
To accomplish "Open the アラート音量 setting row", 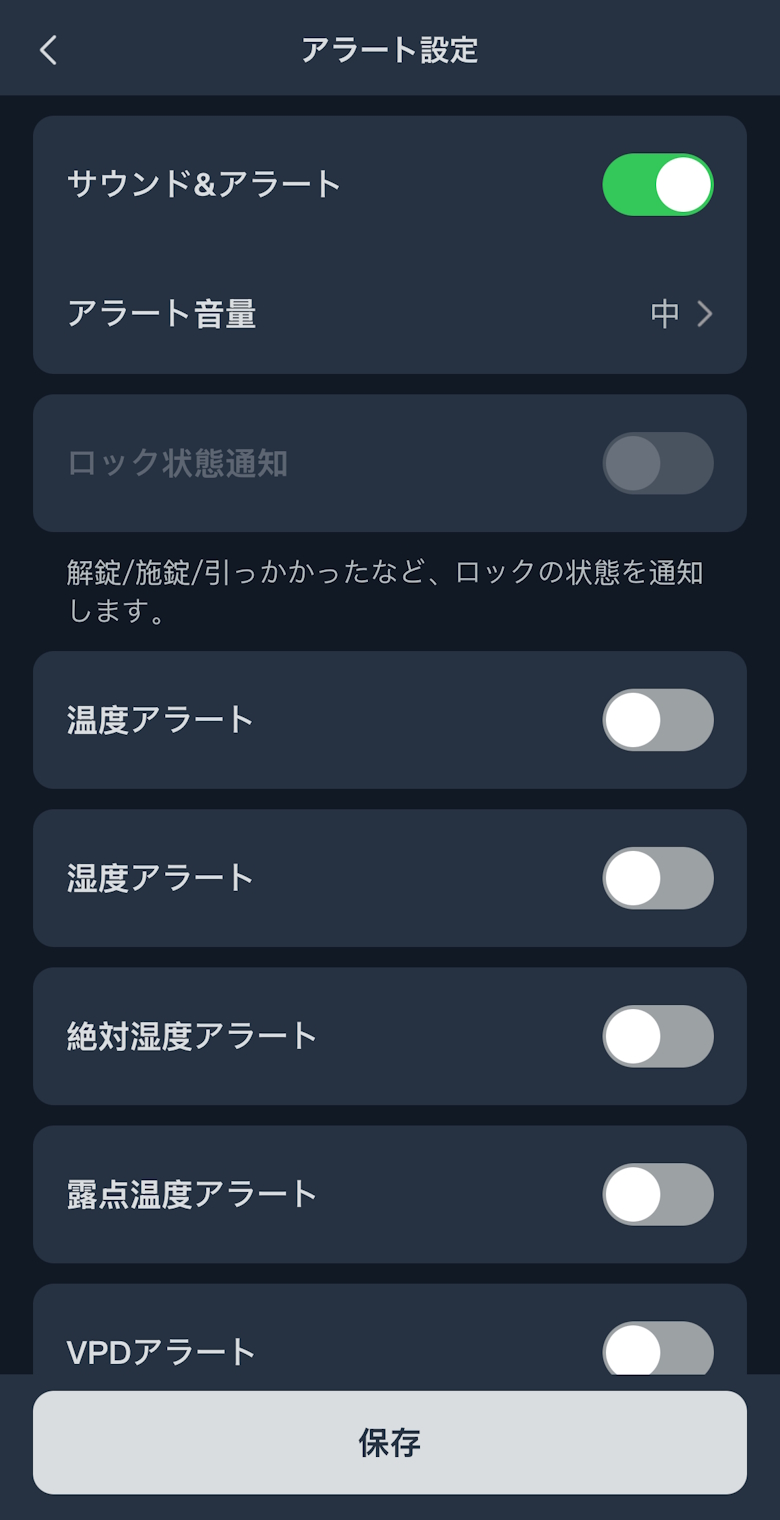I will point(389,314).
